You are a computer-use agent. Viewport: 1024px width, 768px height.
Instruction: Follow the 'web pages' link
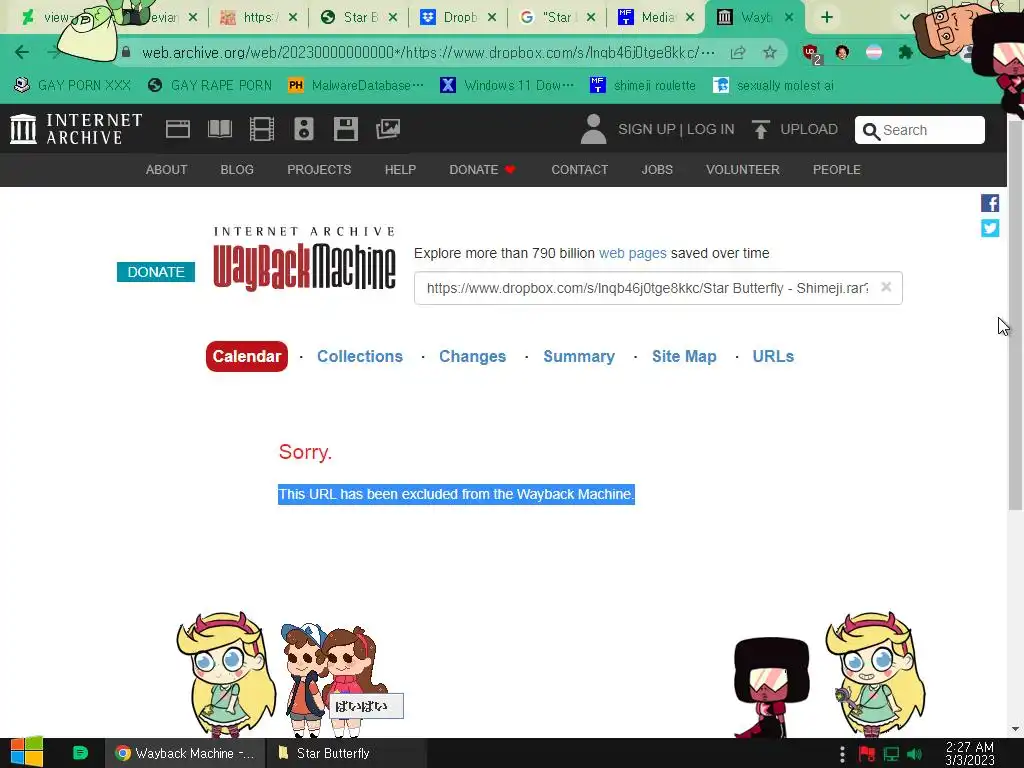633,253
